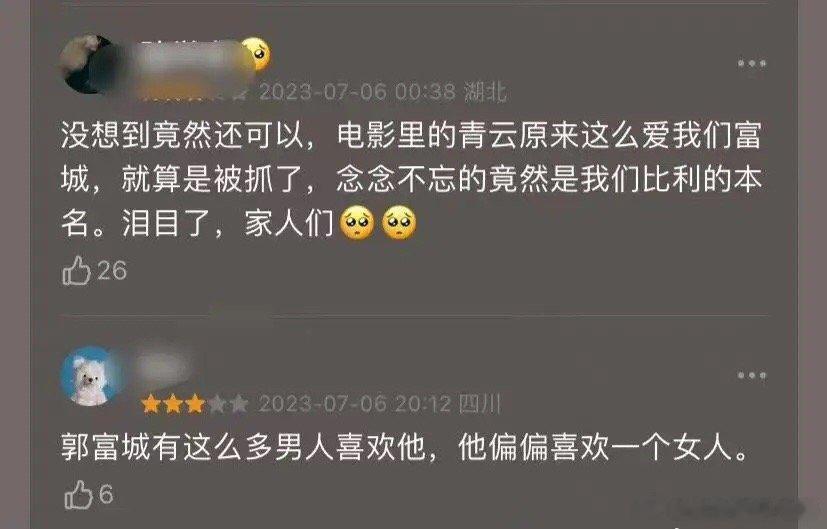Click the third orange rating star
827x529 pixels.
[x=195, y=404]
